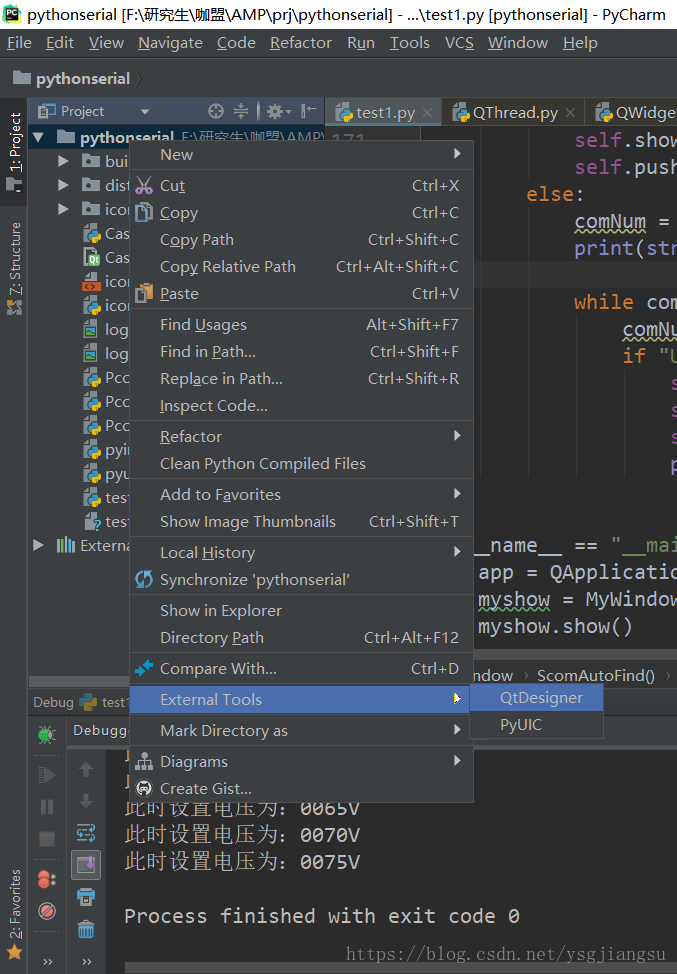The width and height of the screenshot is (677, 974).
Task: Expand the bui folder in project tree
Action: 63,162
